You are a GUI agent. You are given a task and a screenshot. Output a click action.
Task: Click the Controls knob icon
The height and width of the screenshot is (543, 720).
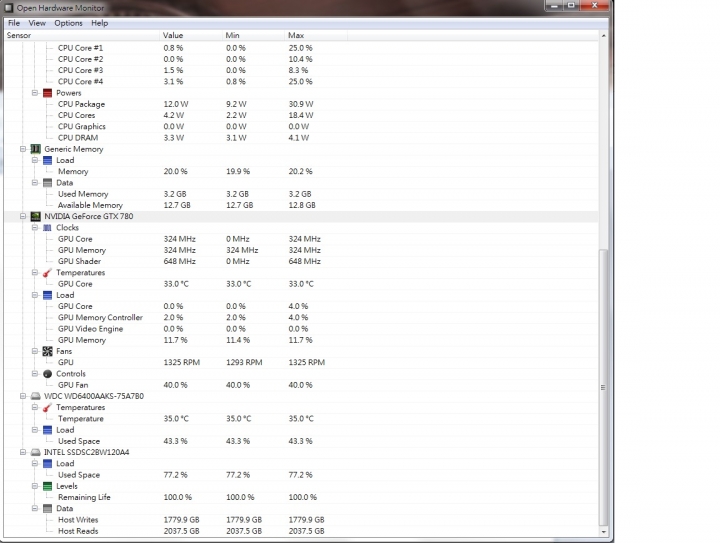(x=47, y=374)
